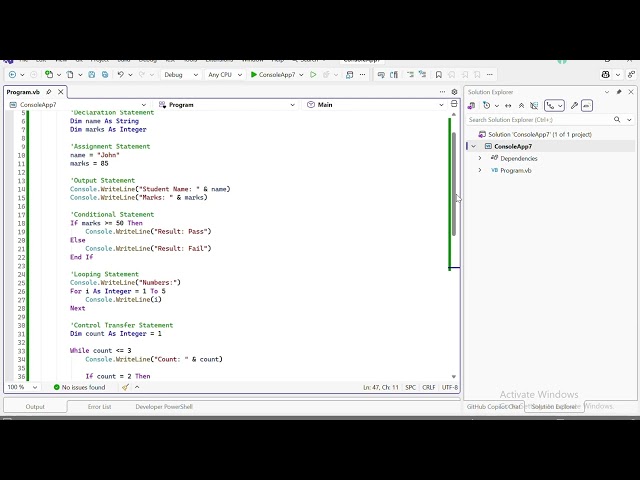Click the New Project toolbar icon

coord(49,74)
